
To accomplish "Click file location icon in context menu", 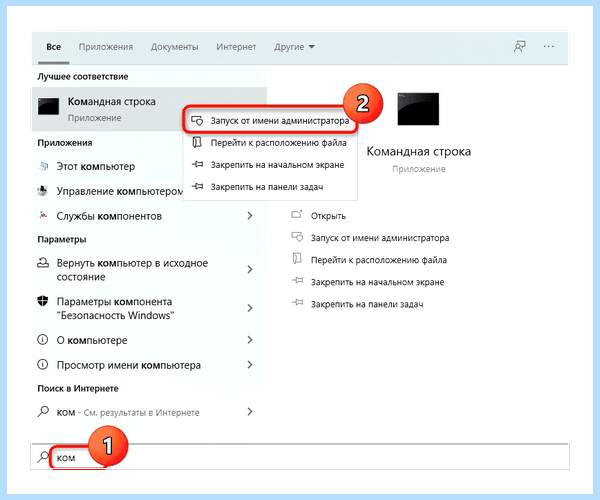I will [x=197, y=143].
